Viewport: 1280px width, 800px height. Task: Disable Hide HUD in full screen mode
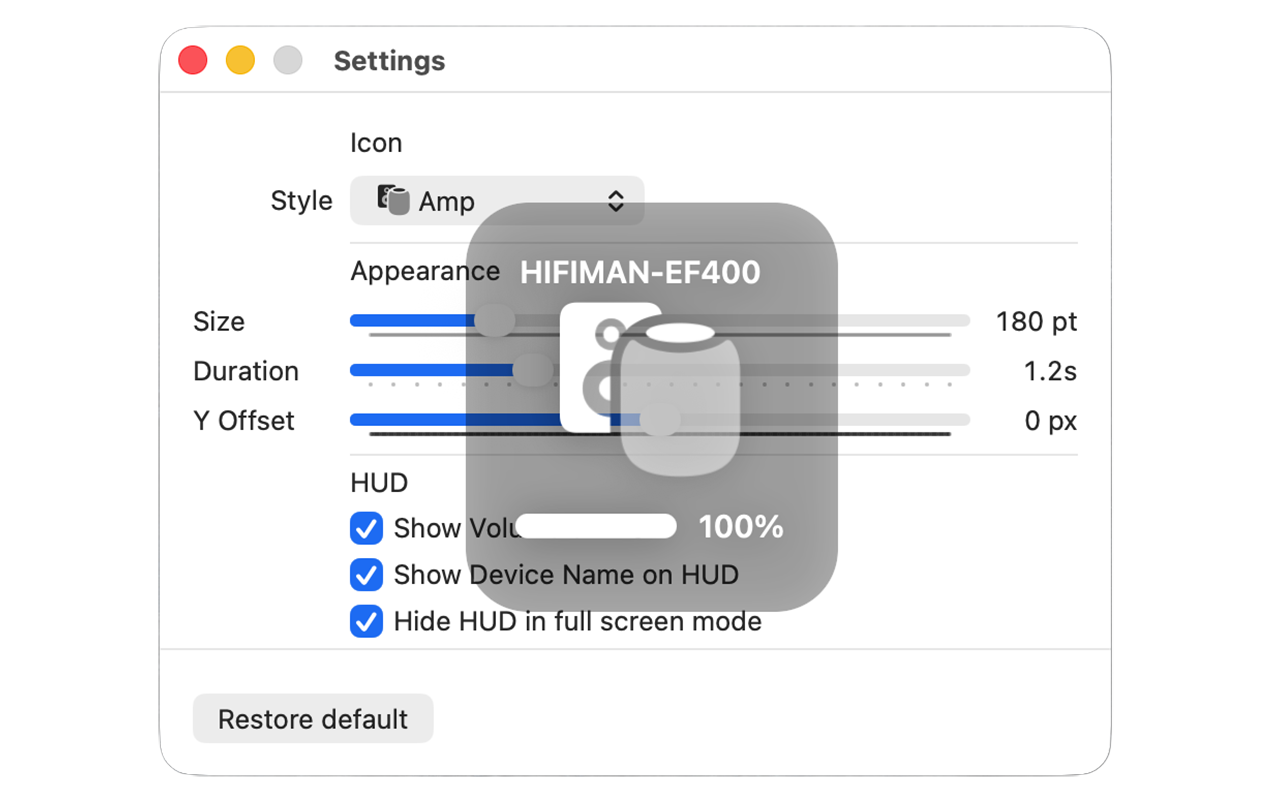[x=366, y=622]
